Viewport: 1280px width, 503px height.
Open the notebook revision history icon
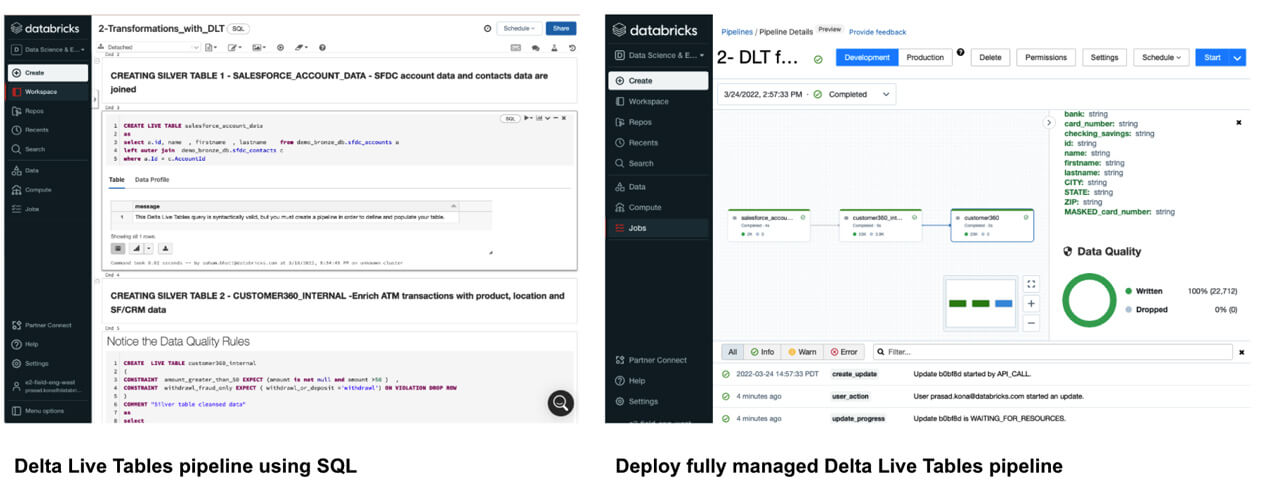pos(571,47)
